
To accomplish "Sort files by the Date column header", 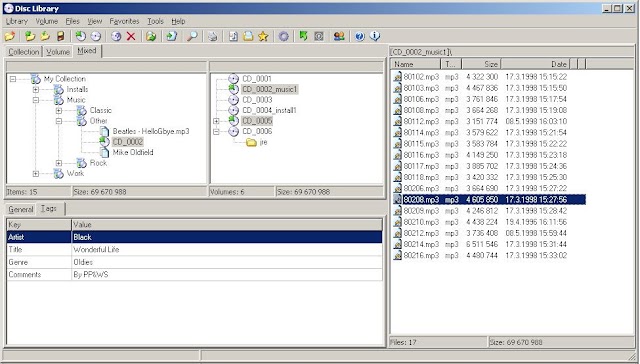I will click(535, 64).
